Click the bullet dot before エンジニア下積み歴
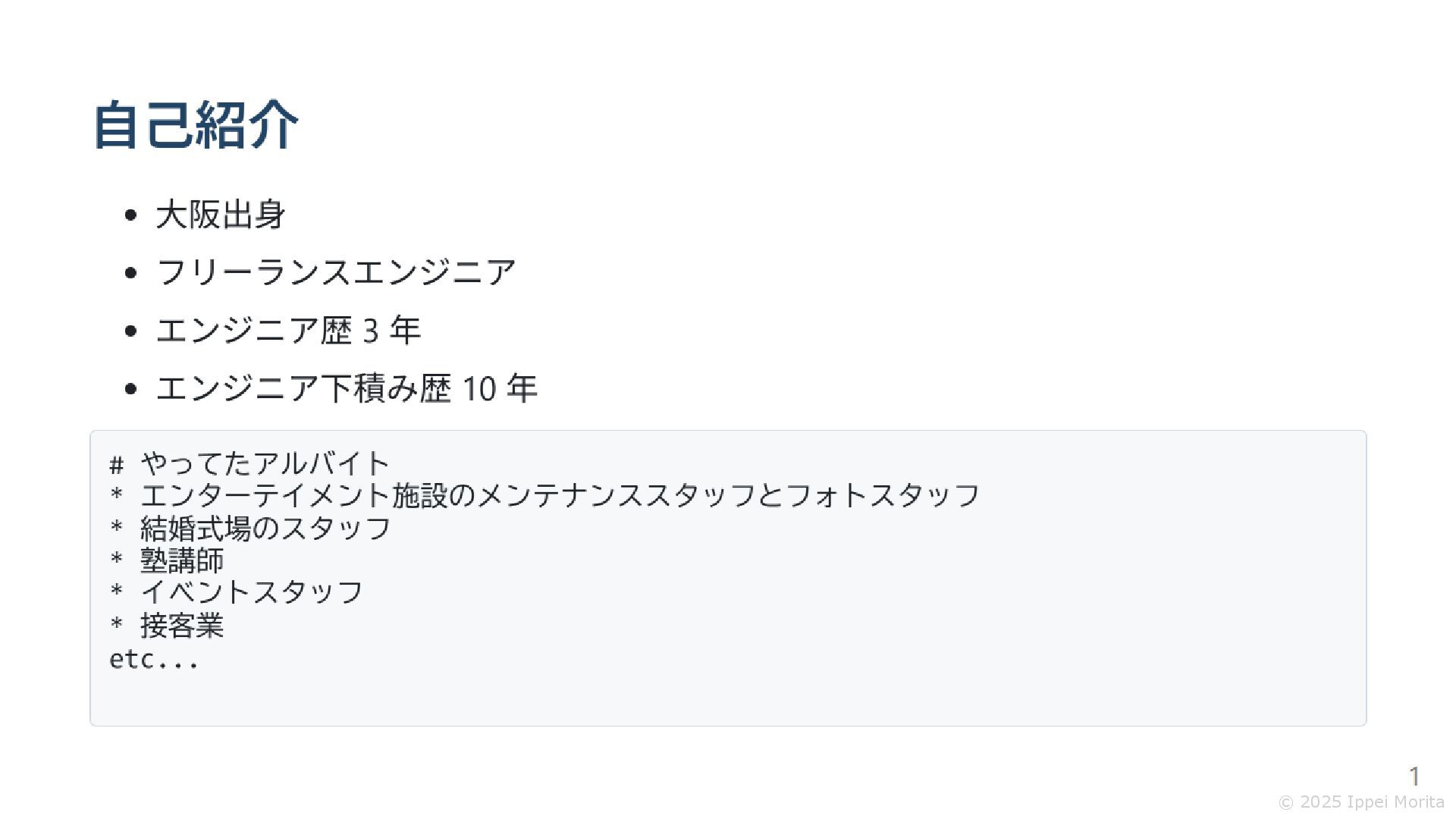The image size is (1456, 819). 130,389
